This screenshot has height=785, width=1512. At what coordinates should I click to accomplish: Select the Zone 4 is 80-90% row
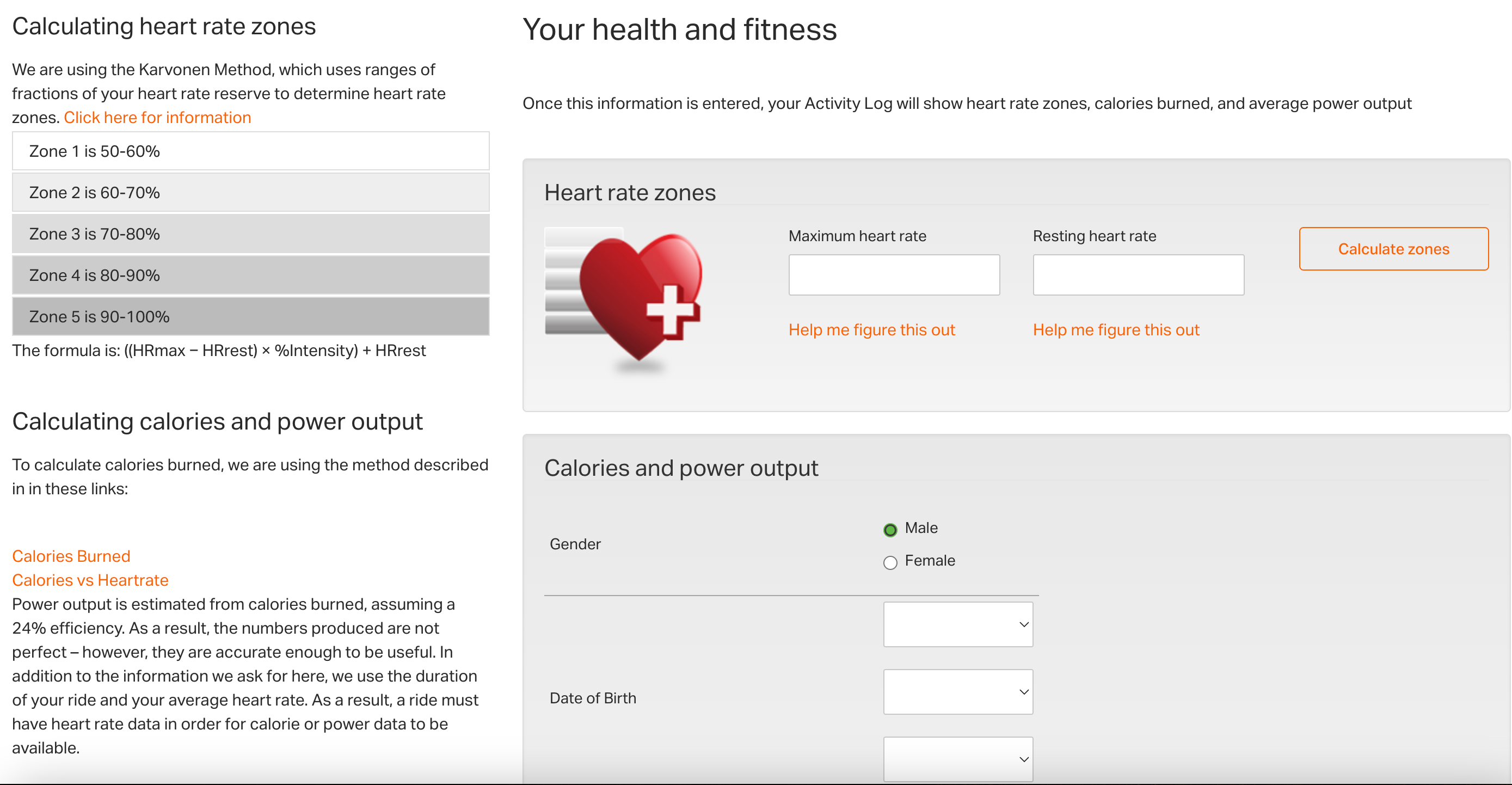250,275
